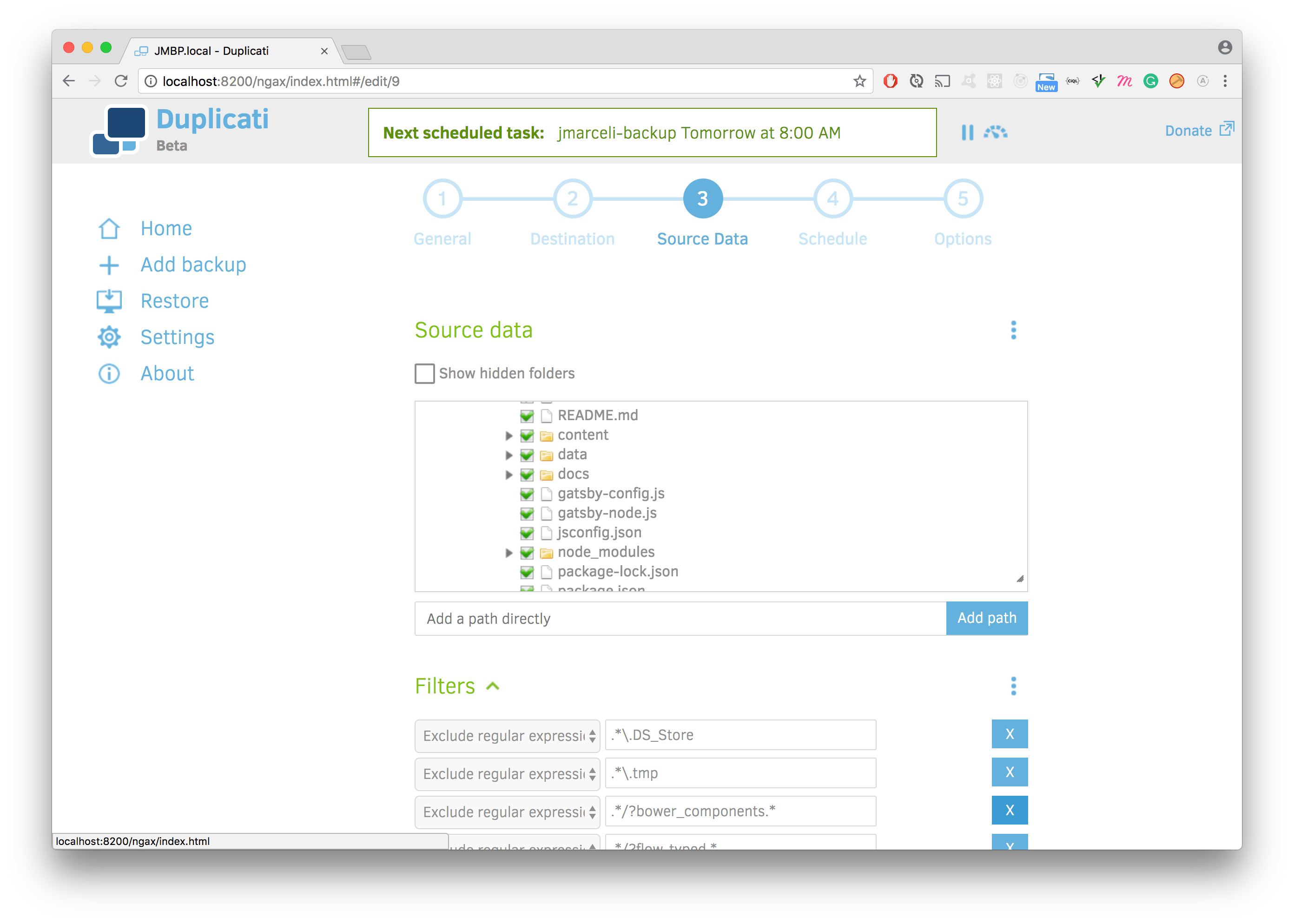Viewport: 1294px width, 924px height.
Task: Uncheck the package-lock.json checkbox
Action: 527,572
